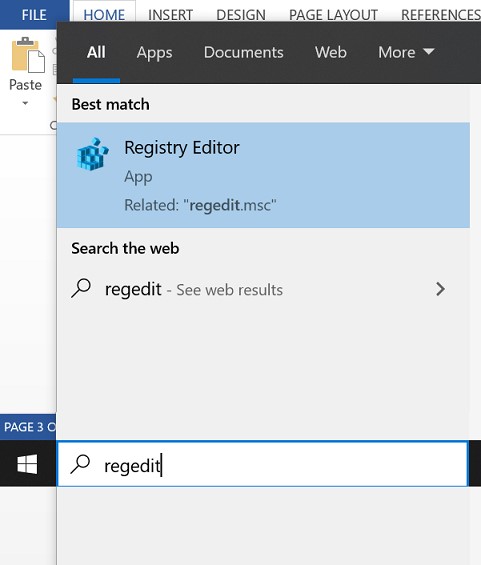Switch to the All search tab

(96, 53)
